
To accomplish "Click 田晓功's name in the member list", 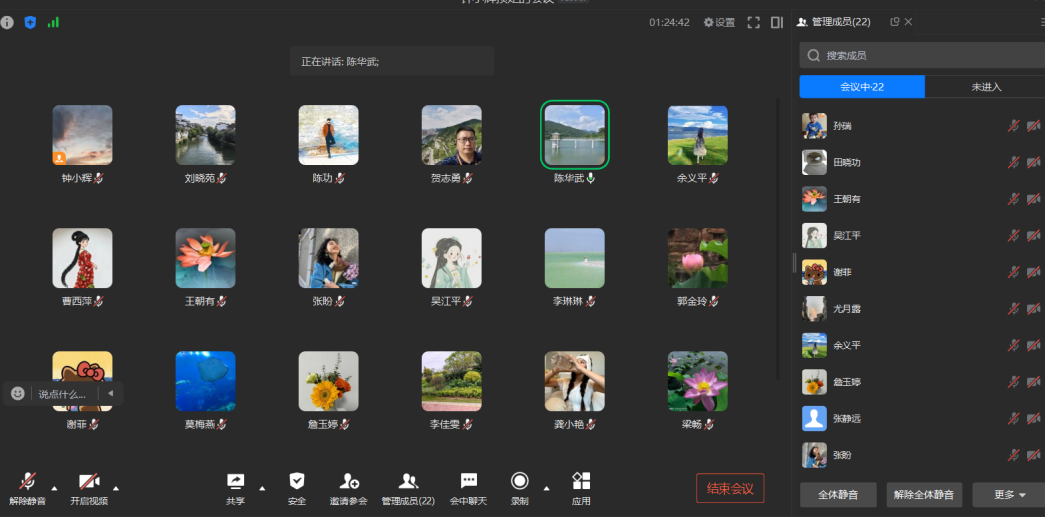I will pos(846,163).
